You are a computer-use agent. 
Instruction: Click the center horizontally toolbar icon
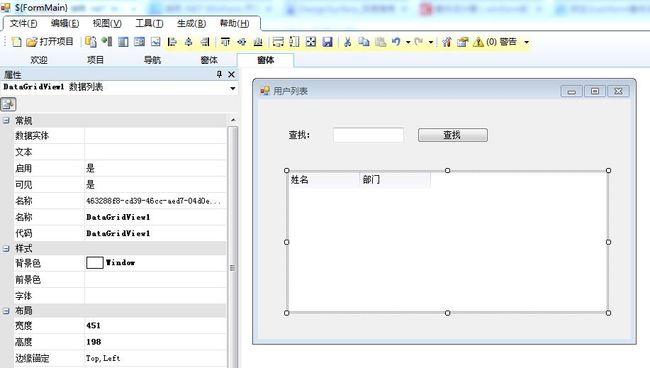pyautogui.click(x=189, y=42)
